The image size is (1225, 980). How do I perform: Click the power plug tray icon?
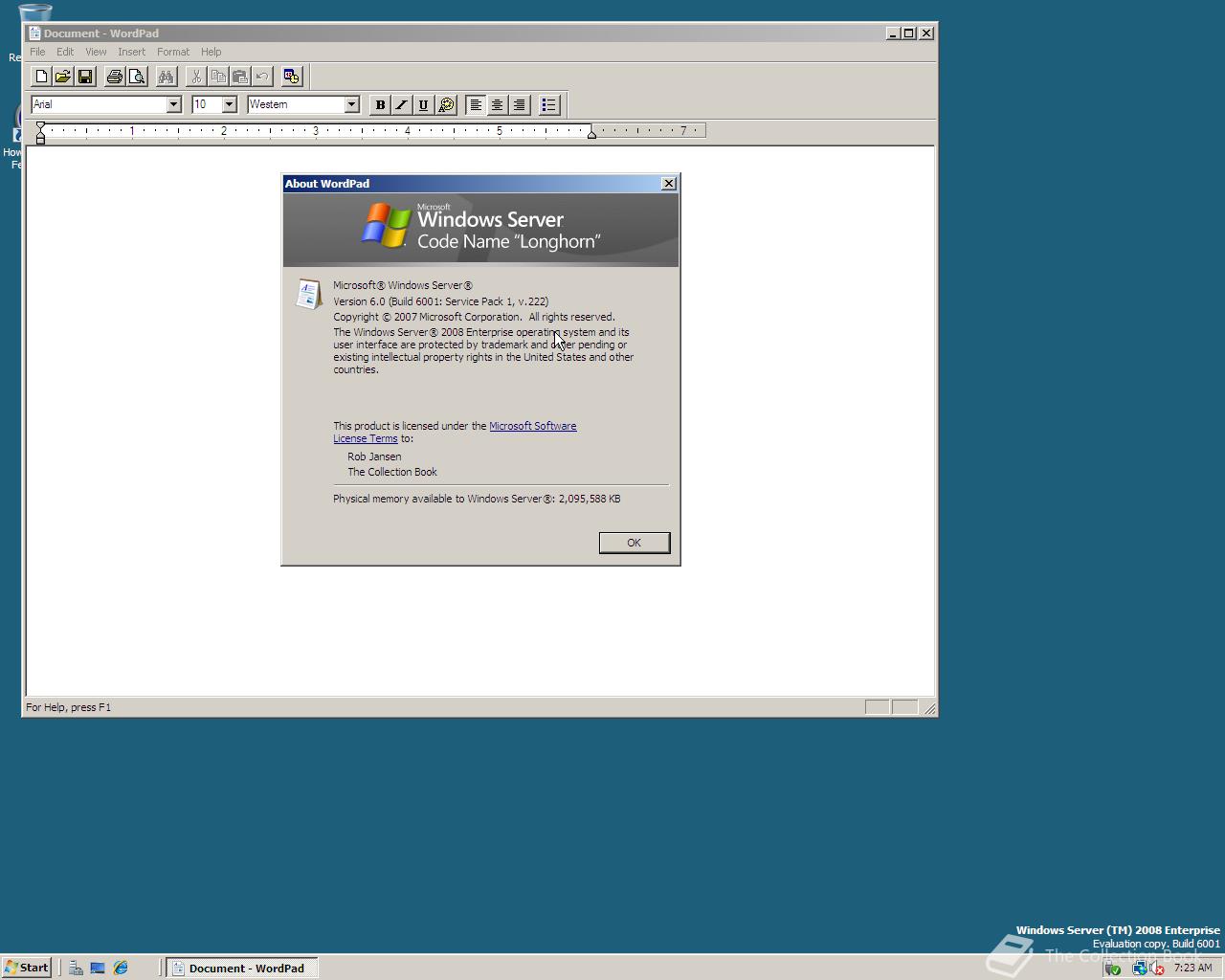pos(1113,969)
